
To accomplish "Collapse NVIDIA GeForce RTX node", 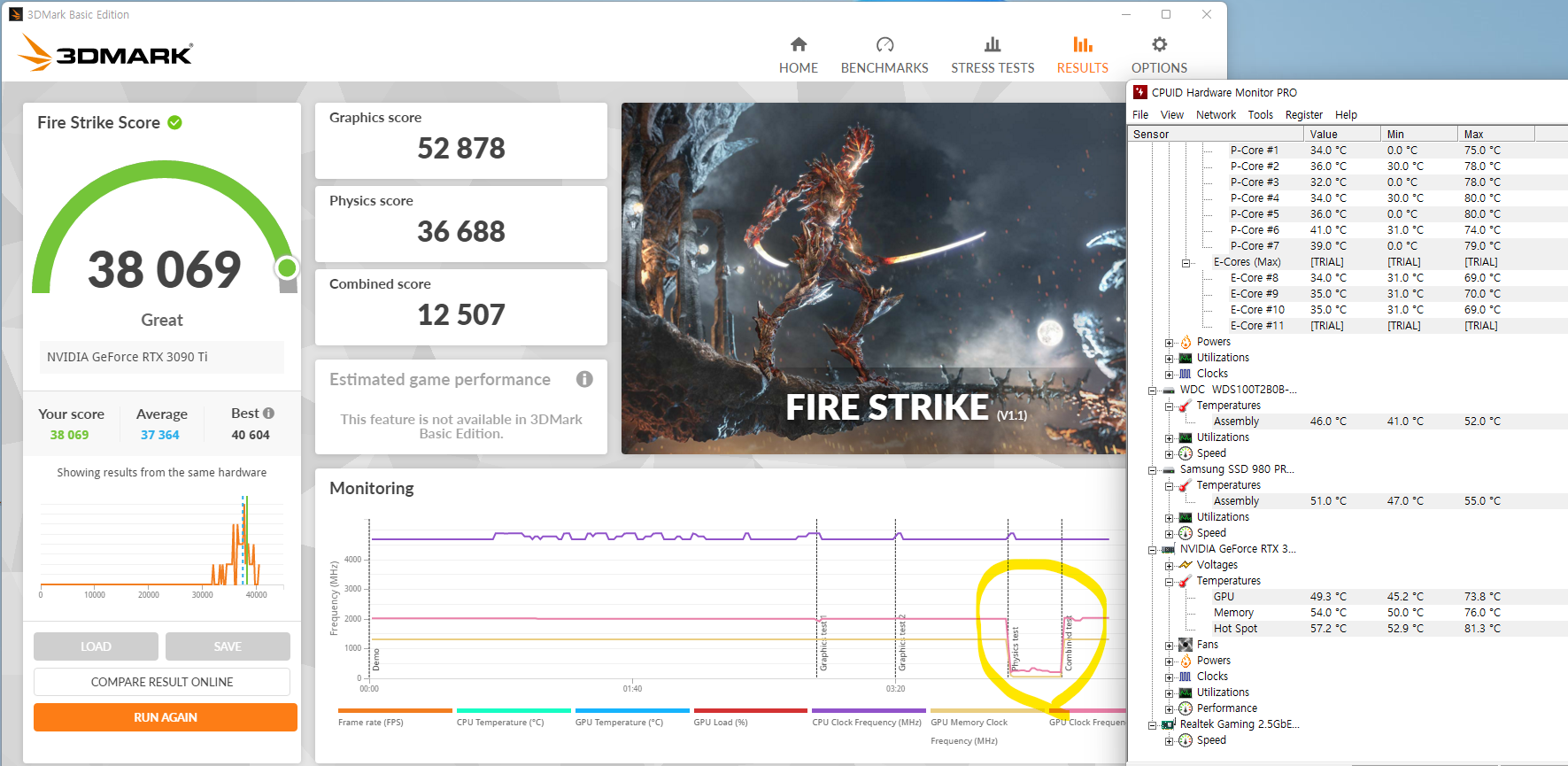I will [x=1152, y=550].
